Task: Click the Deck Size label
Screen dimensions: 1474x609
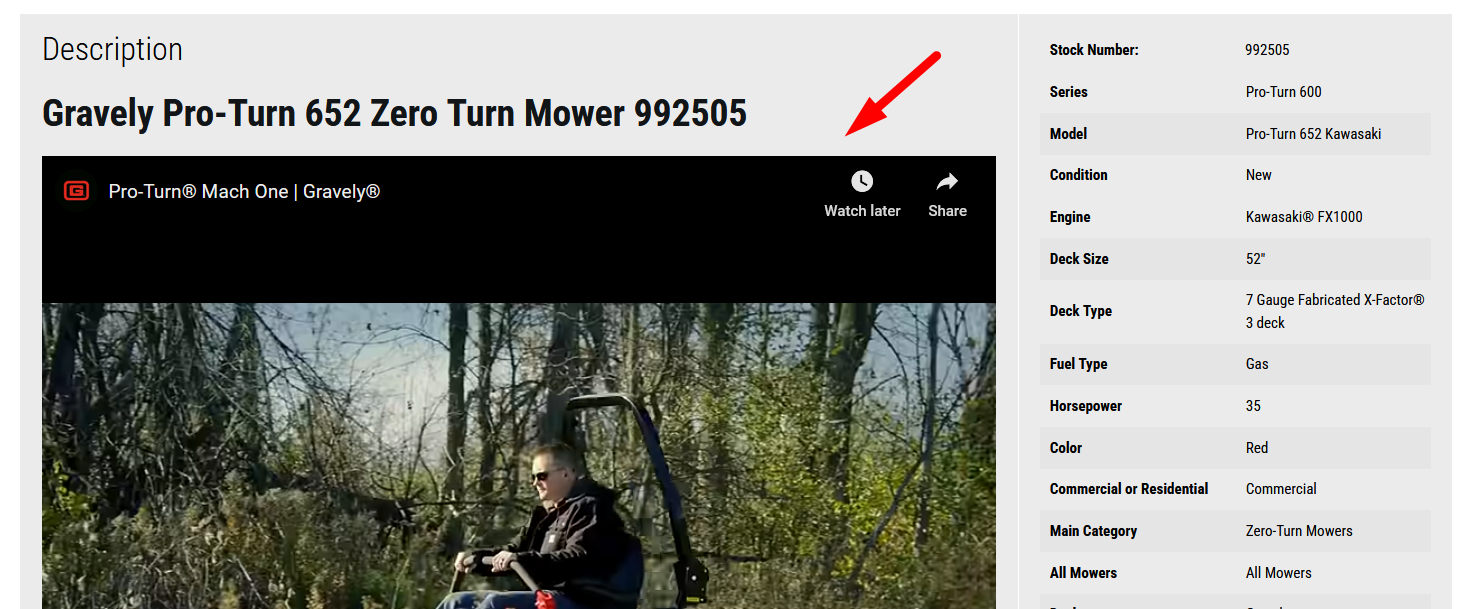Action: coord(1079,259)
